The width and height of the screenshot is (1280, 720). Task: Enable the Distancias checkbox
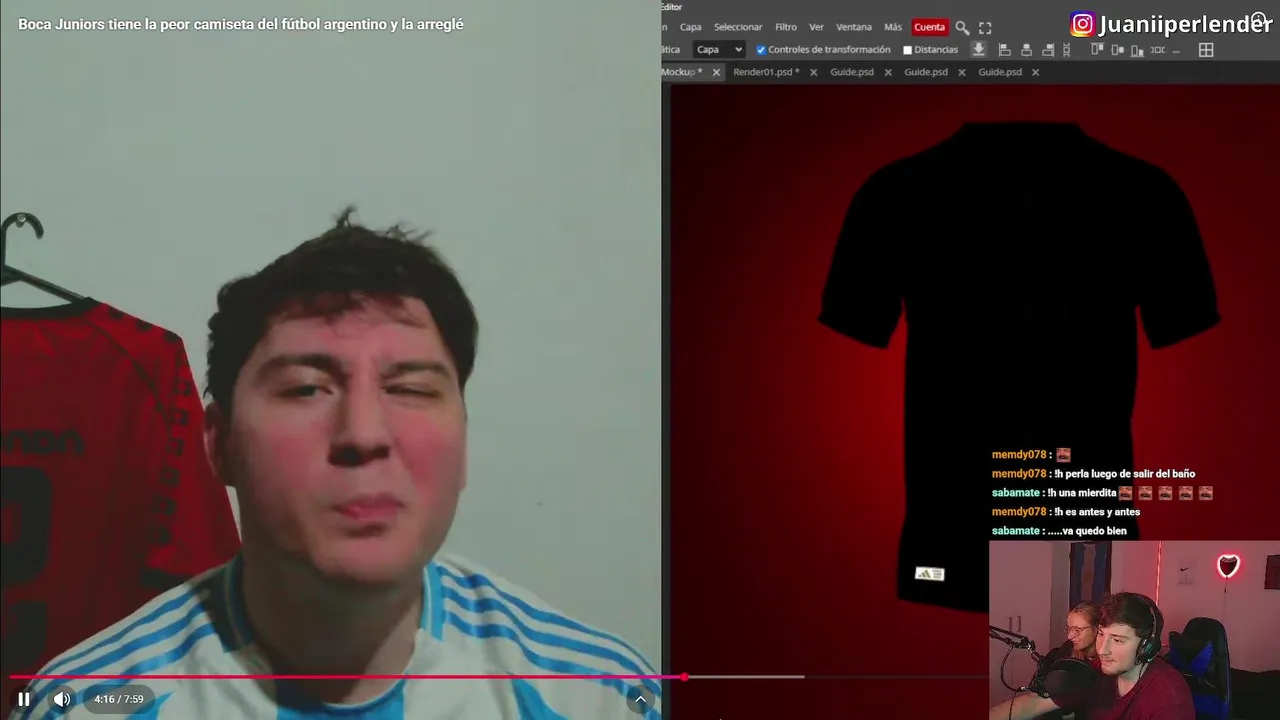coord(908,50)
